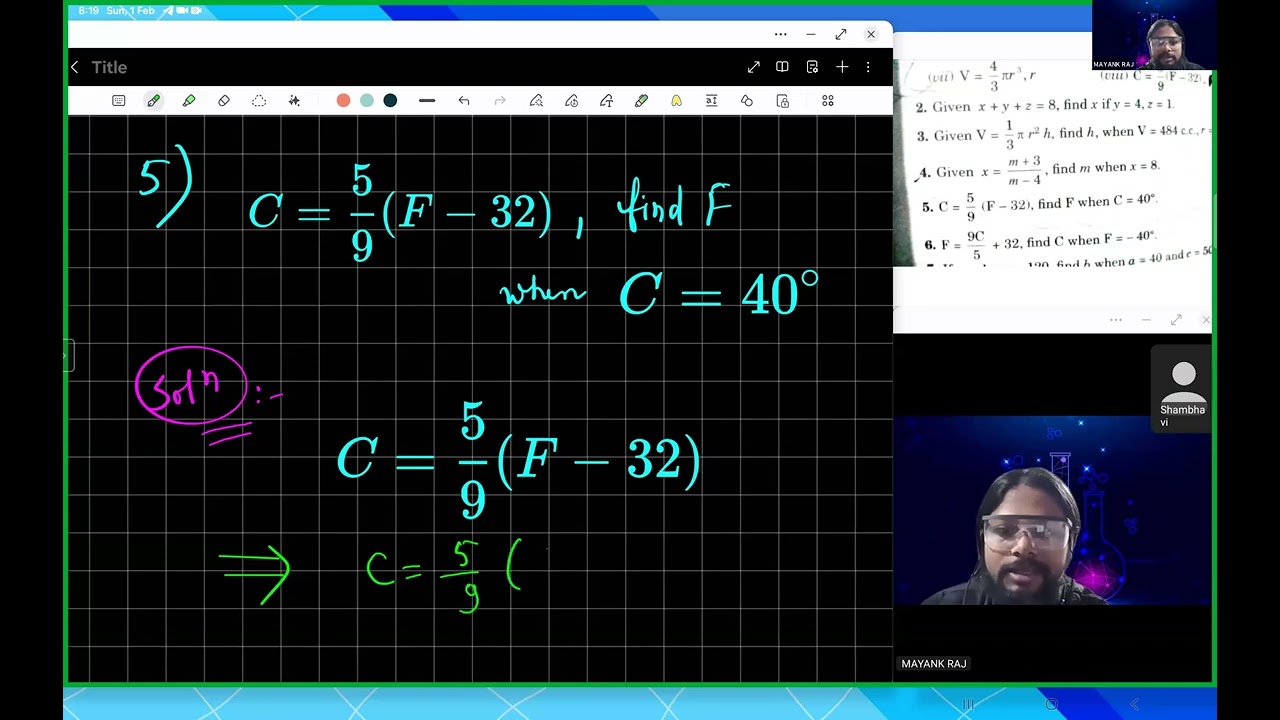Screen dimensions: 1280x720
Task: Click the 8:19 clock in status bar
Action: [88, 10]
